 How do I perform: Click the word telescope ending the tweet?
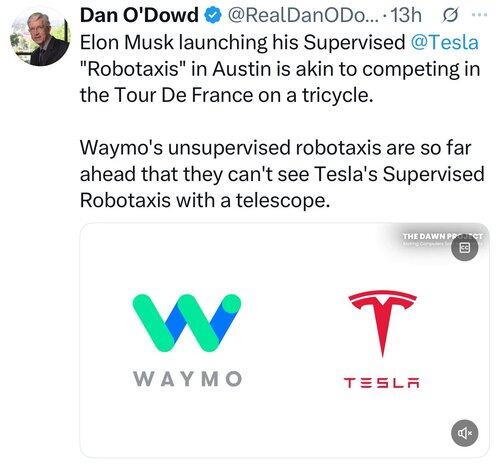tap(283, 201)
